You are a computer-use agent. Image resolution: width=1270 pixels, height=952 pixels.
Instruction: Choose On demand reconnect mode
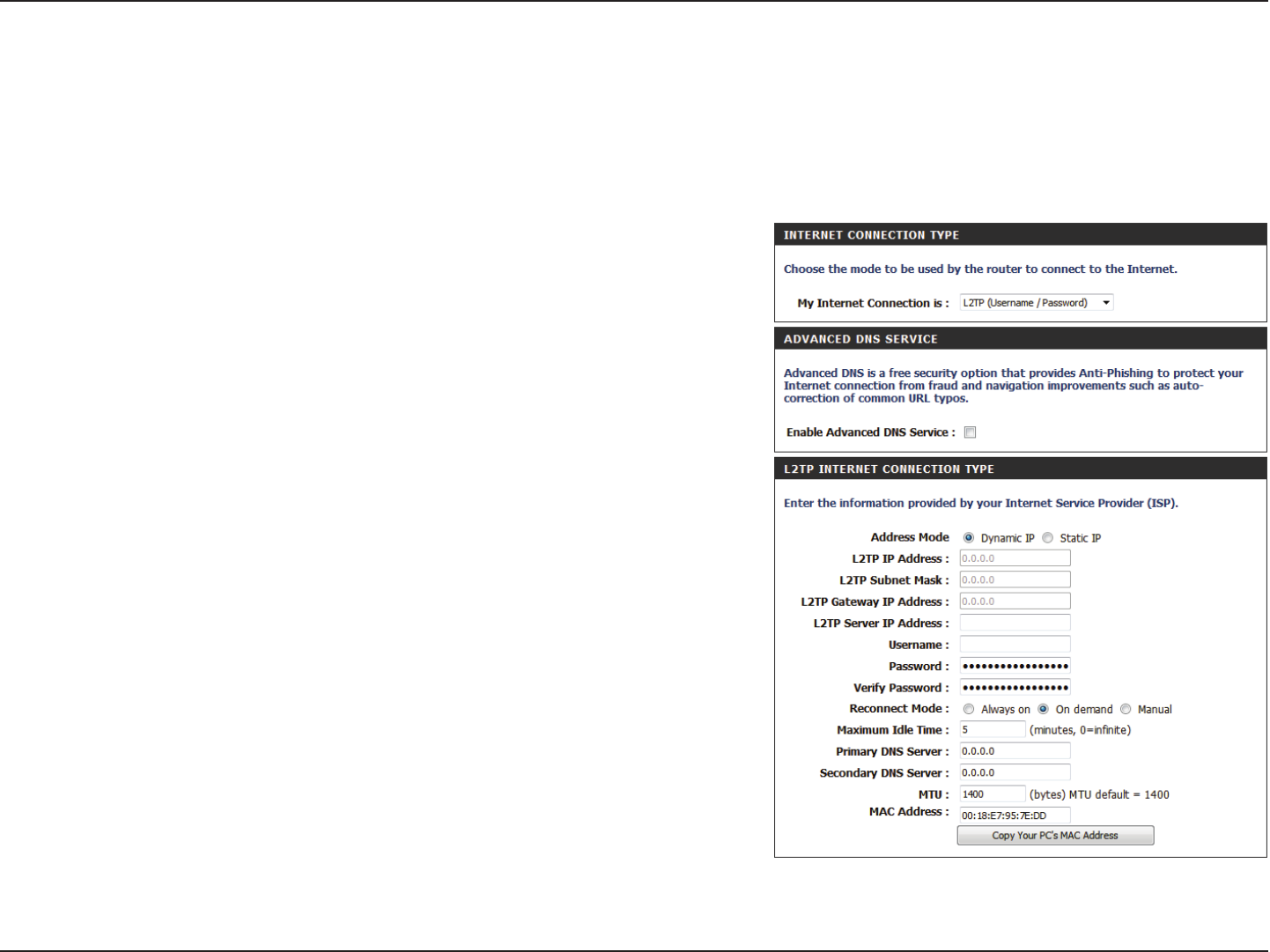(1043, 709)
